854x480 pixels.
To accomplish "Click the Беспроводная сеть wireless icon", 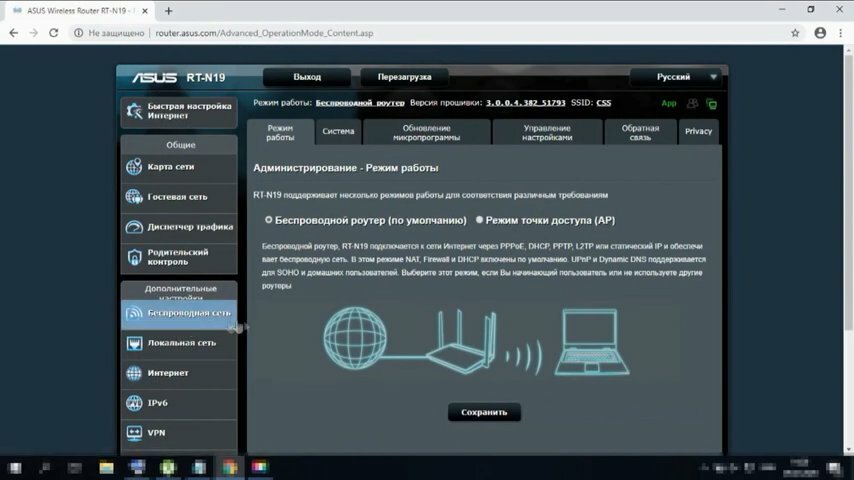I will [x=134, y=313].
